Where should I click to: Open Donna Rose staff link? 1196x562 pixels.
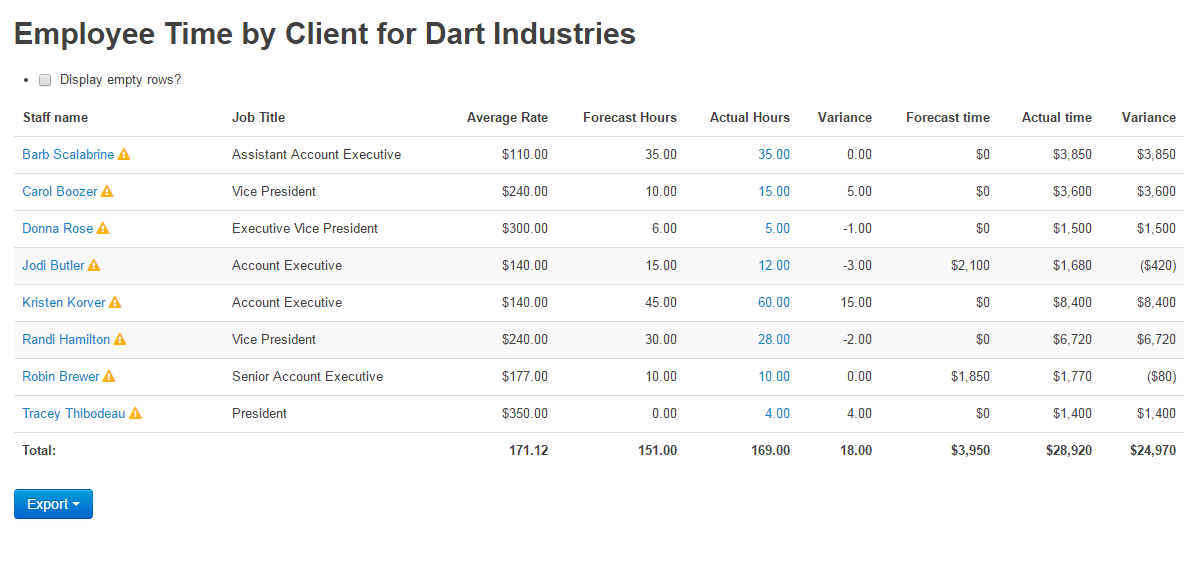(x=57, y=228)
